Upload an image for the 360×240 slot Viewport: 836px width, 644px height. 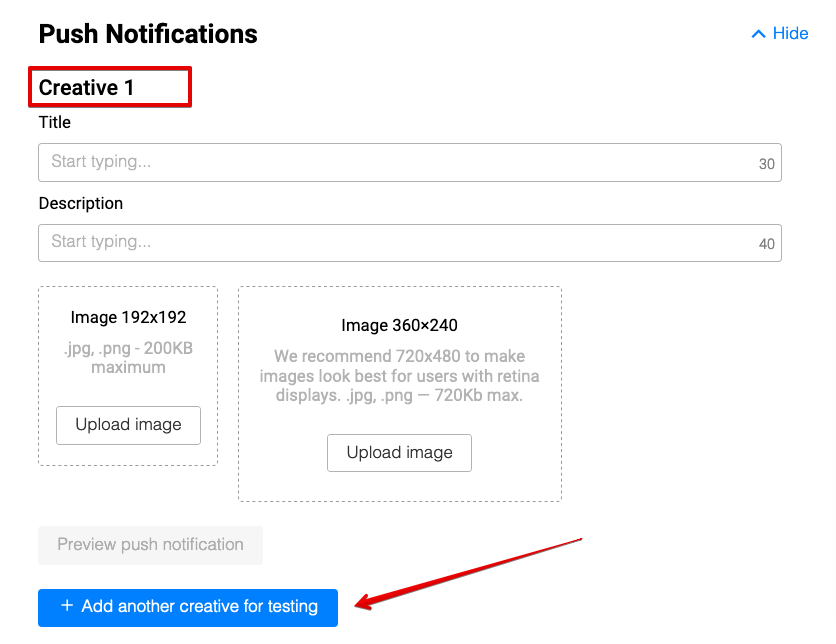click(399, 453)
